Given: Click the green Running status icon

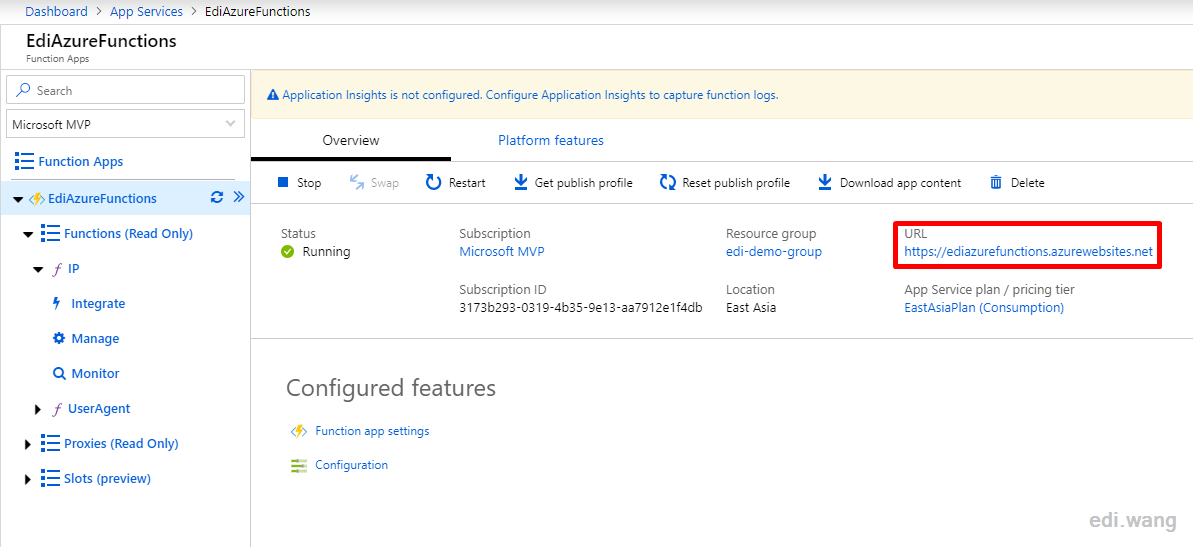Looking at the screenshot, I should (288, 252).
